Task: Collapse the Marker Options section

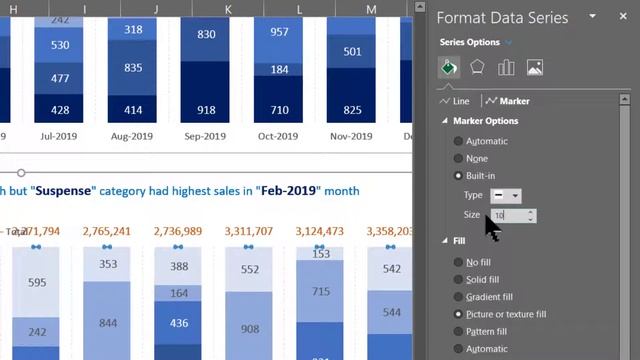Action: [x=445, y=121]
